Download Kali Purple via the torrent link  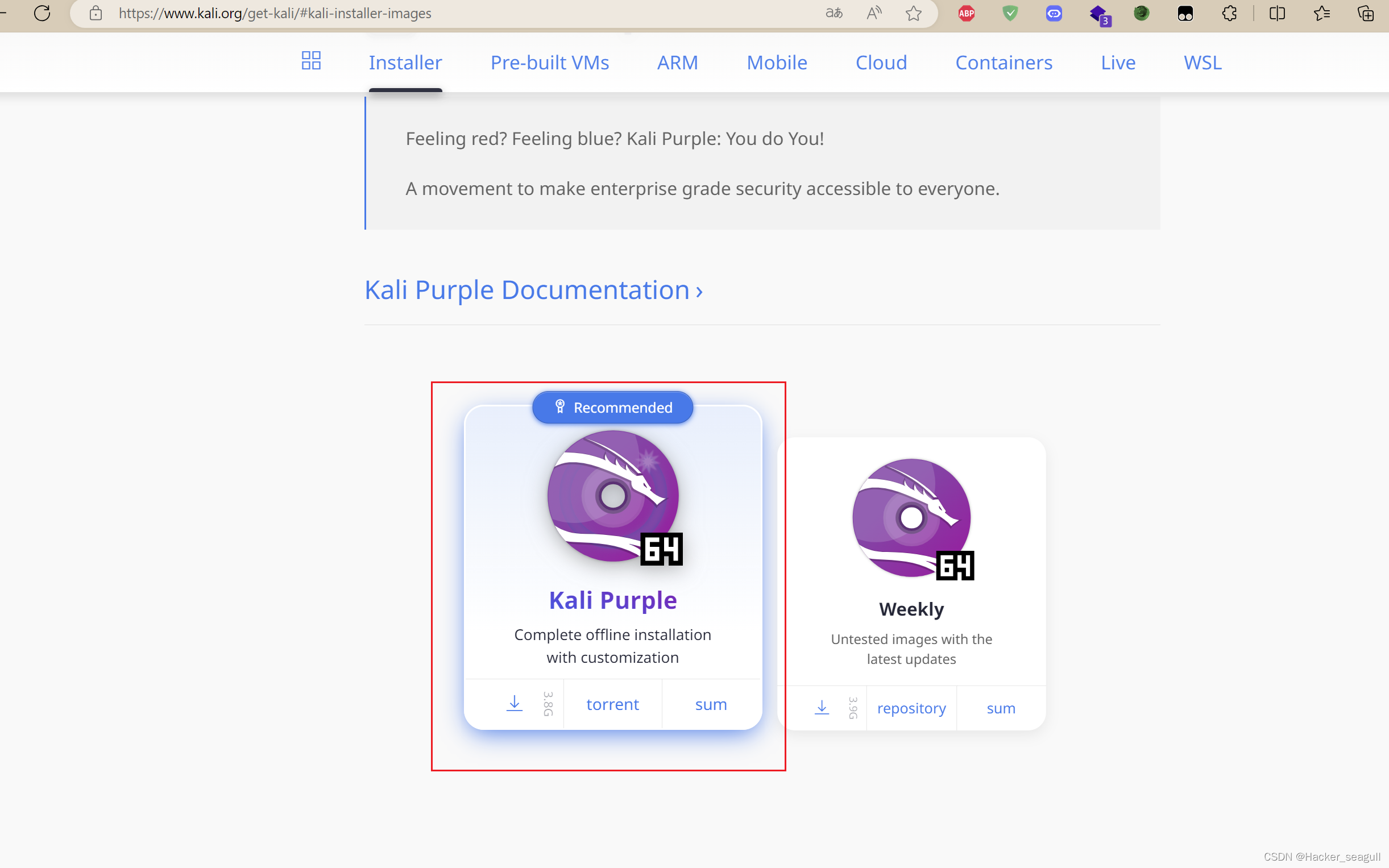[x=612, y=704]
